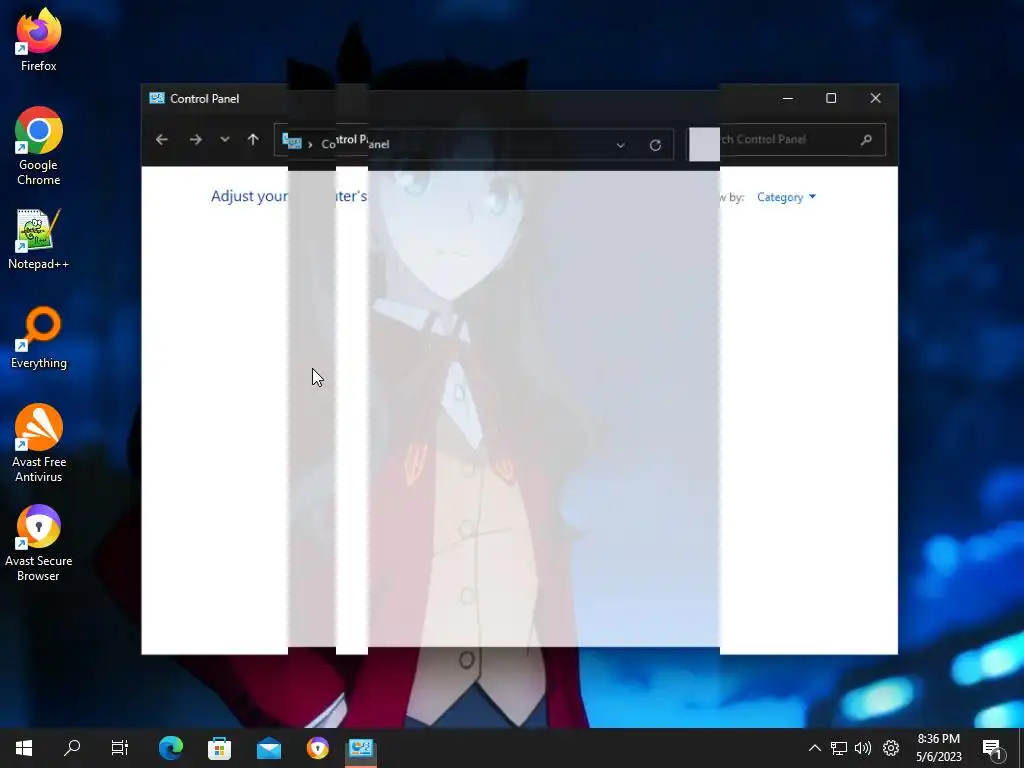Open the clock and calendar flyout
Viewport: 1024px width, 768px height.
tap(938, 748)
